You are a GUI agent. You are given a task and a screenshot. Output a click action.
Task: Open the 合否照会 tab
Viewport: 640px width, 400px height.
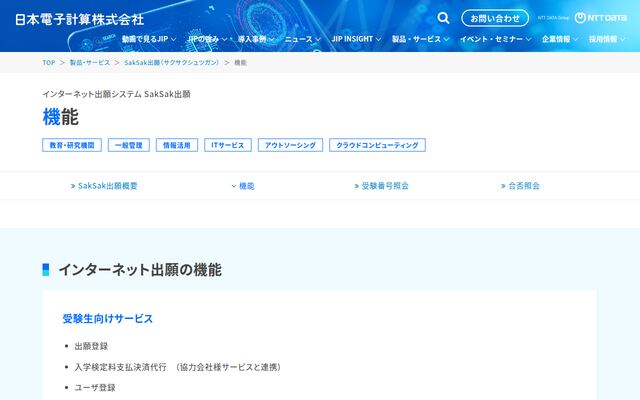click(x=520, y=186)
